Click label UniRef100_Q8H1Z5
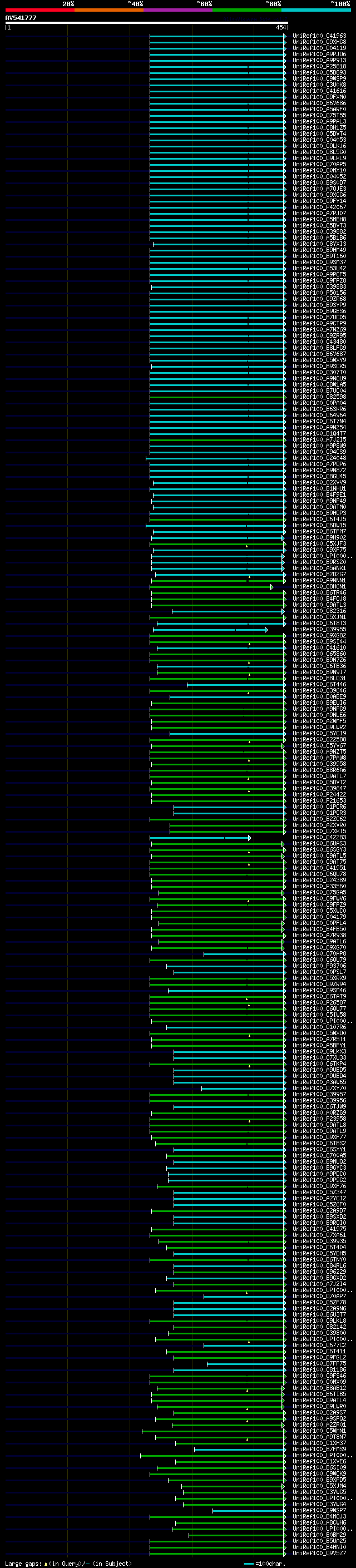Image resolution: width=356 pixels, height=1568 pixels. point(319,128)
